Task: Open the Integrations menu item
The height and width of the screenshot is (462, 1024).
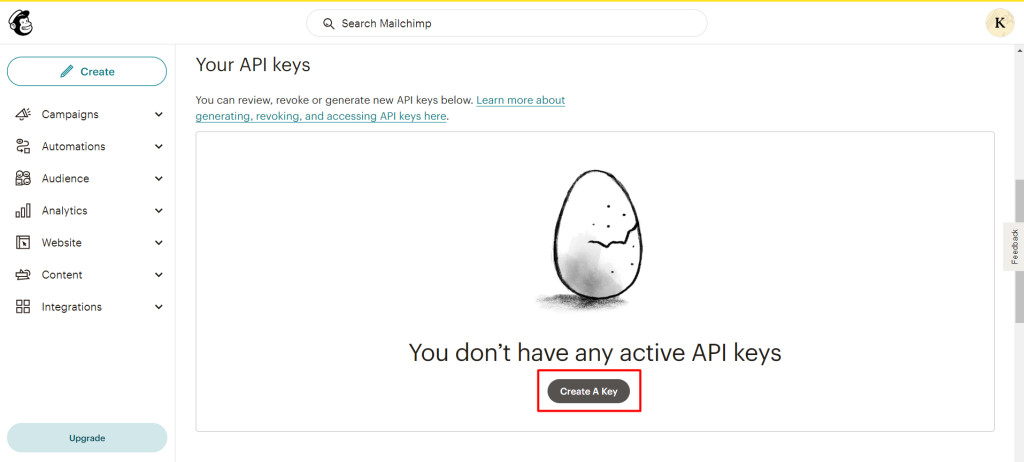Action: pos(71,307)
